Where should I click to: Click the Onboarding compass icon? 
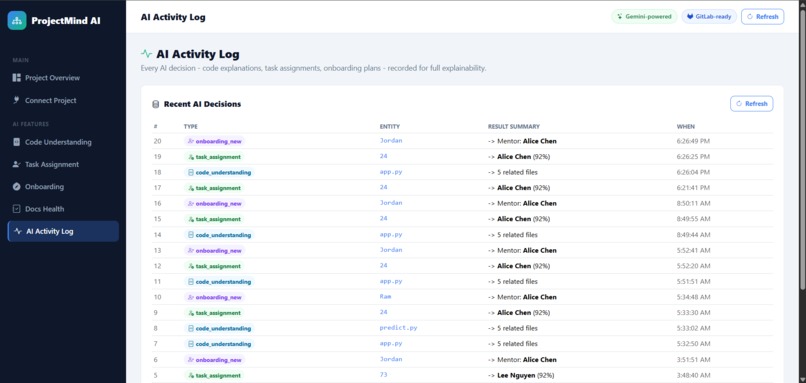point(16,187)
